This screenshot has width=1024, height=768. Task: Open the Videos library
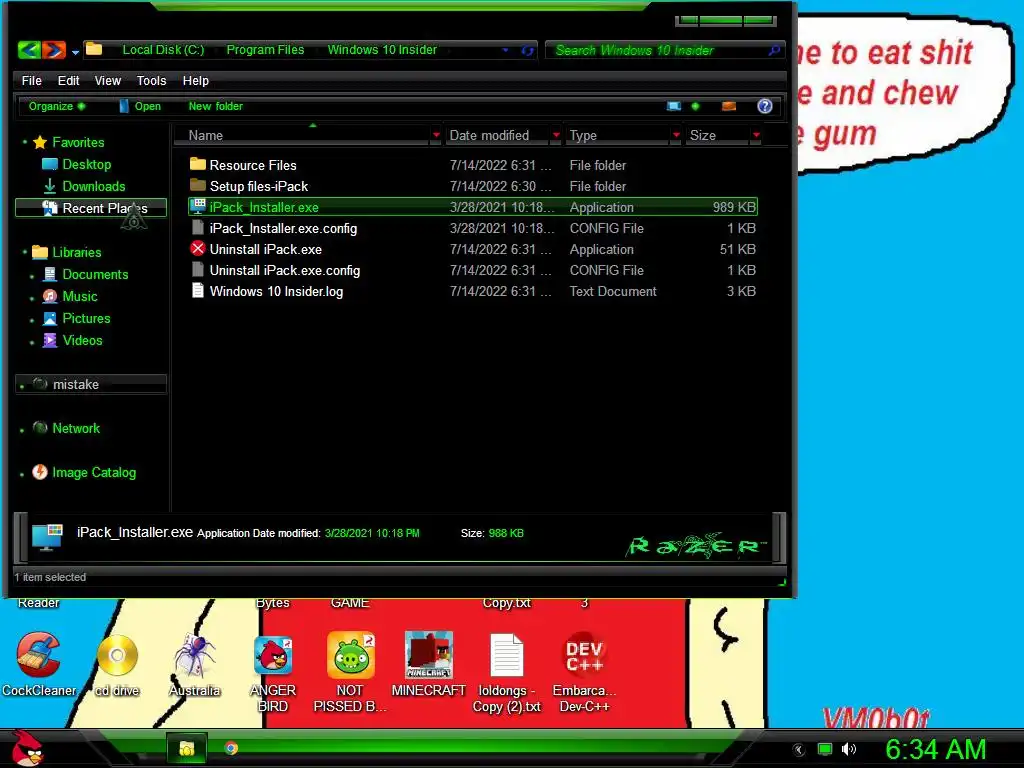coord(73,340)
